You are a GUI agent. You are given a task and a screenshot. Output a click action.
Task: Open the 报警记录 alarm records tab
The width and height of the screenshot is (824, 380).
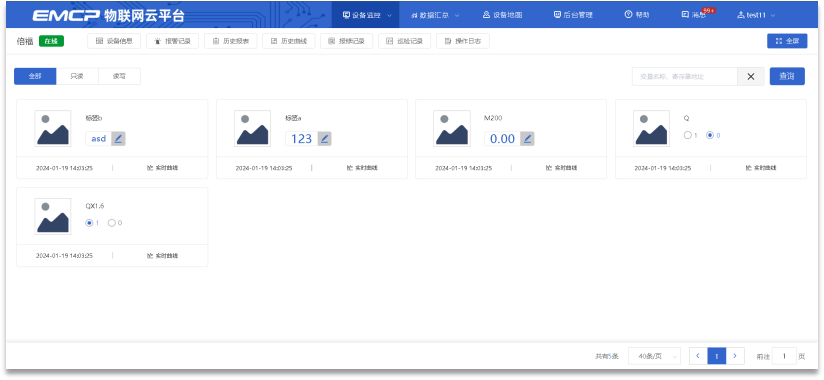coord(172,41)
